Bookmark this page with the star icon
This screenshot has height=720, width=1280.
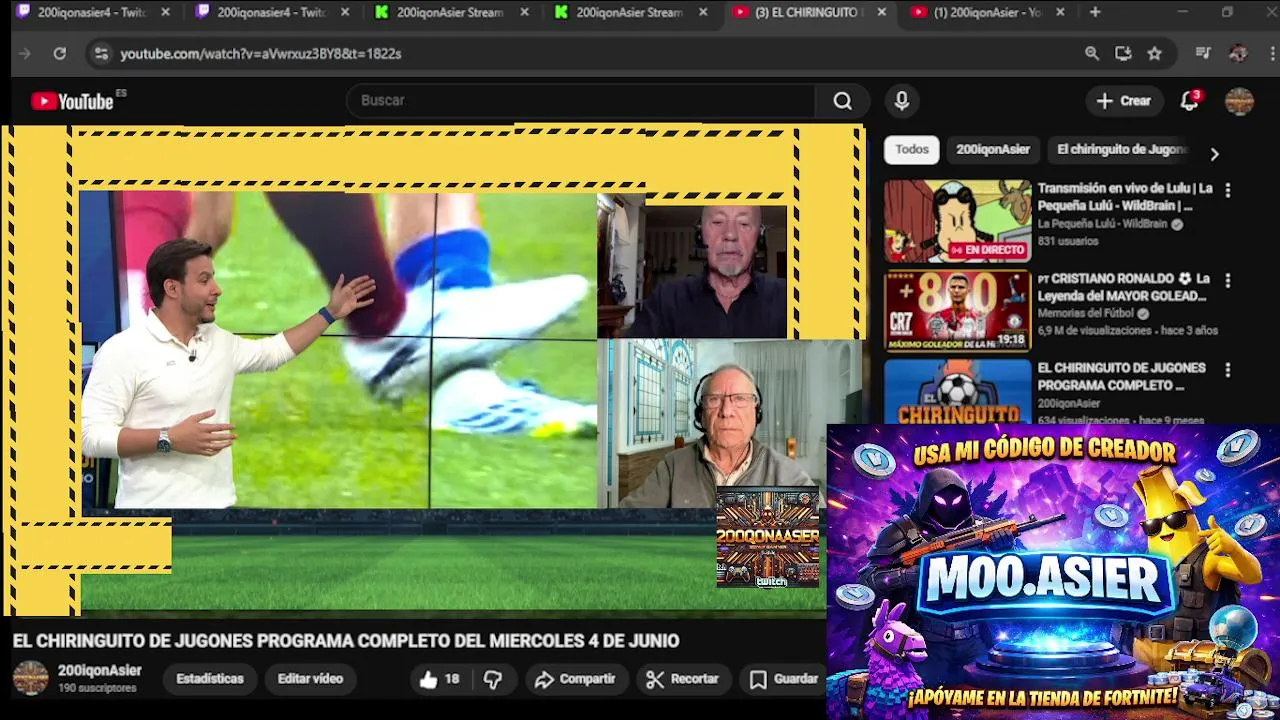[x=1155, y=53]
